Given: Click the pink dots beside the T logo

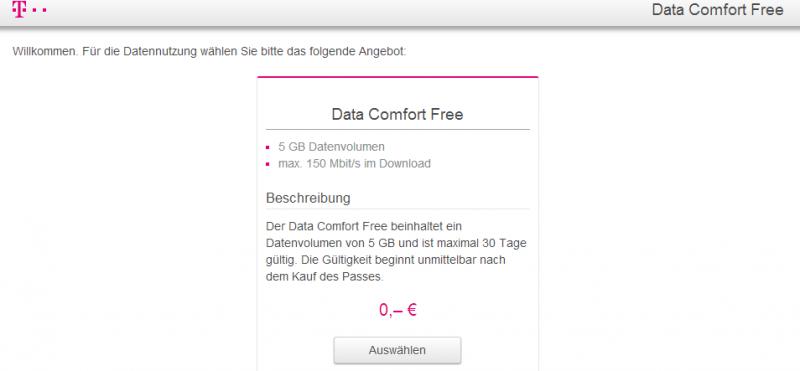Looking at the screenshot, I should coord(37,9).
